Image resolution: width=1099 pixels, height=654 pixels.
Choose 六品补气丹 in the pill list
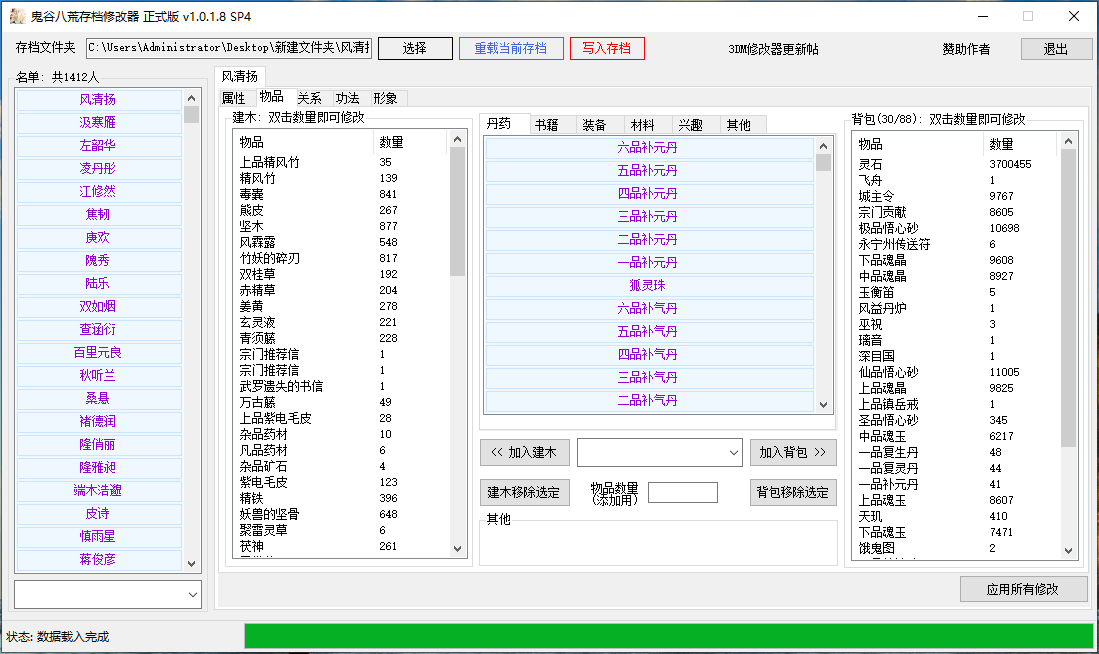(649, 308)
